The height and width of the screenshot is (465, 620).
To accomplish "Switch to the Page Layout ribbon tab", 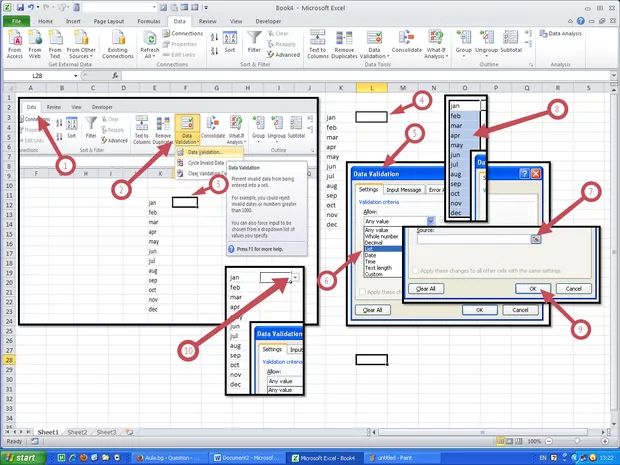I will click(x=109, y=21).
